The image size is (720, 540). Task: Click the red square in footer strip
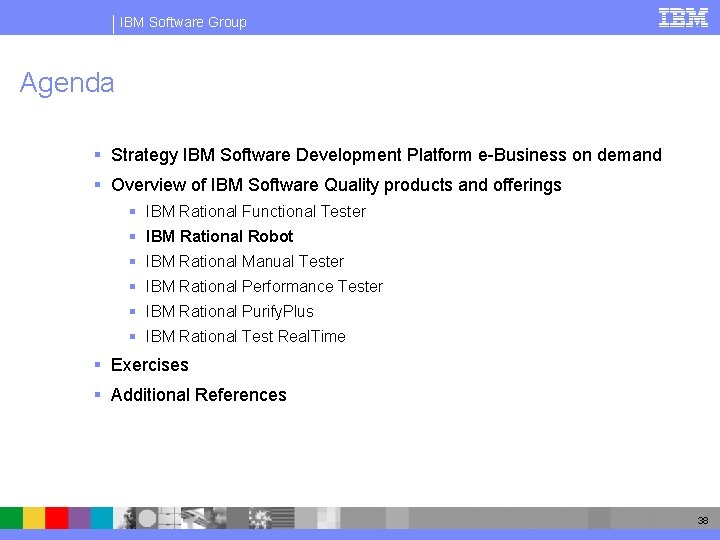[56, 518]
